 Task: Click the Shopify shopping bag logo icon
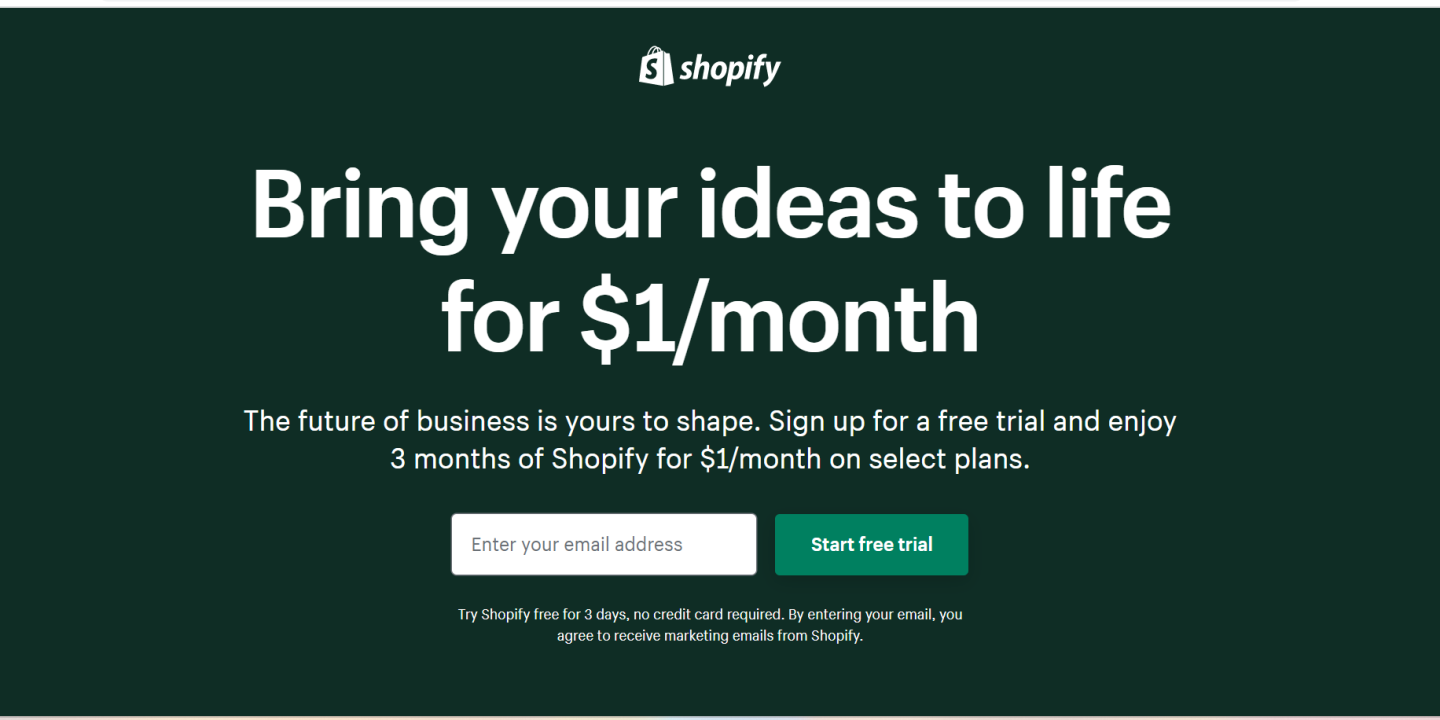coord(656,66)
